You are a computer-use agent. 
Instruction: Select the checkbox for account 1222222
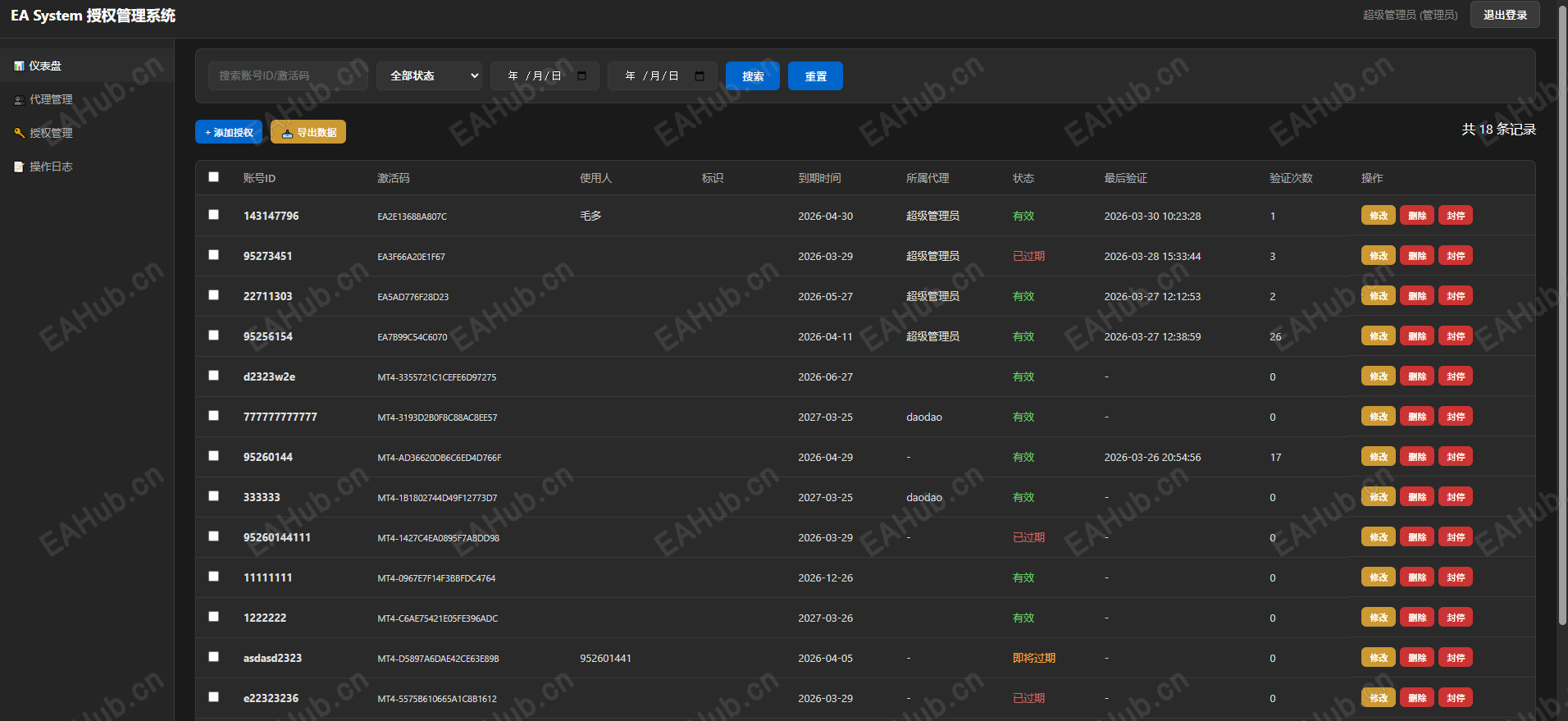coord(214,616)
